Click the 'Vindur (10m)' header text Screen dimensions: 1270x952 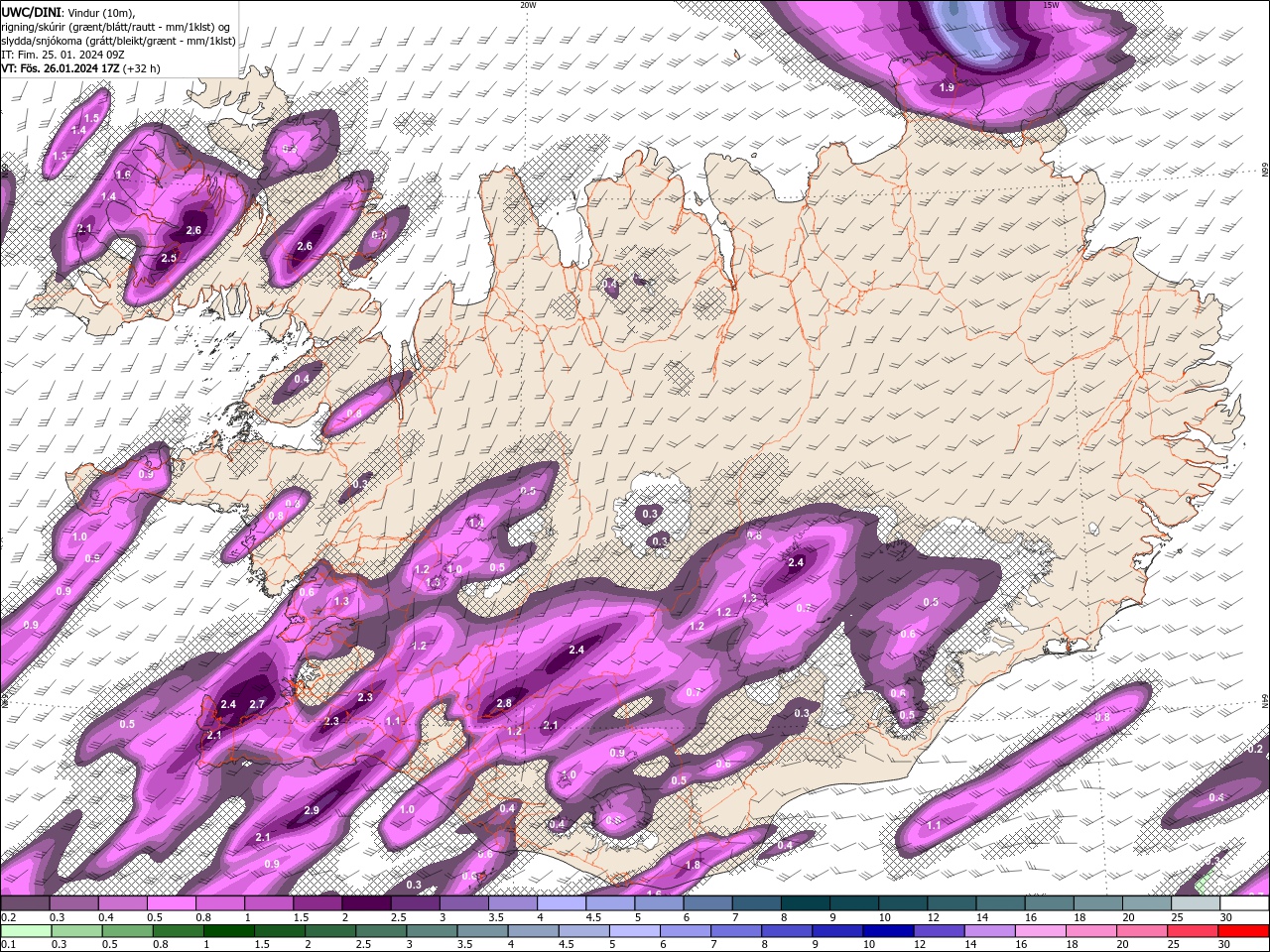pyautogui.click(x=101, y=12)
